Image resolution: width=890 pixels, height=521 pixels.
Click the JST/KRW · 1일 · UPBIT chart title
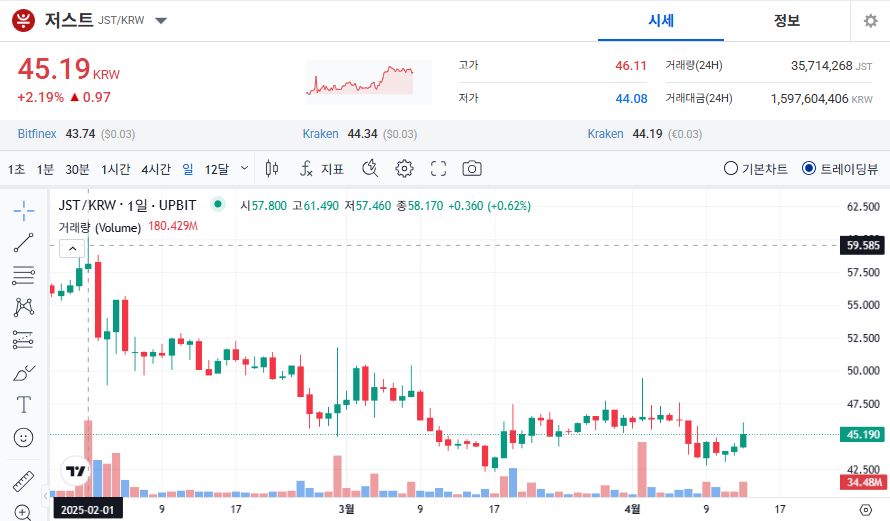tap(127, 205)
